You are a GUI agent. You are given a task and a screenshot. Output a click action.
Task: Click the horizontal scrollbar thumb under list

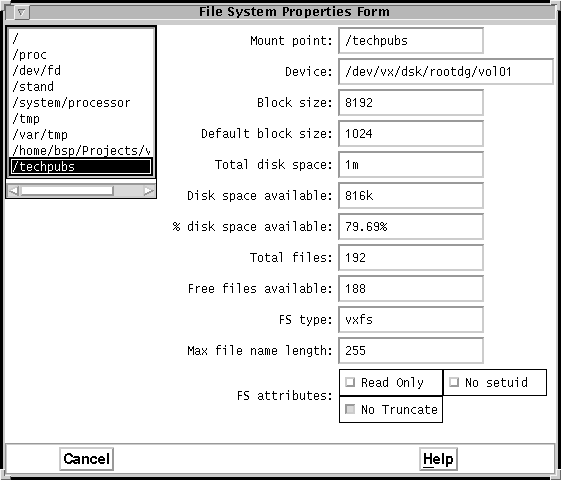[67, 191]
